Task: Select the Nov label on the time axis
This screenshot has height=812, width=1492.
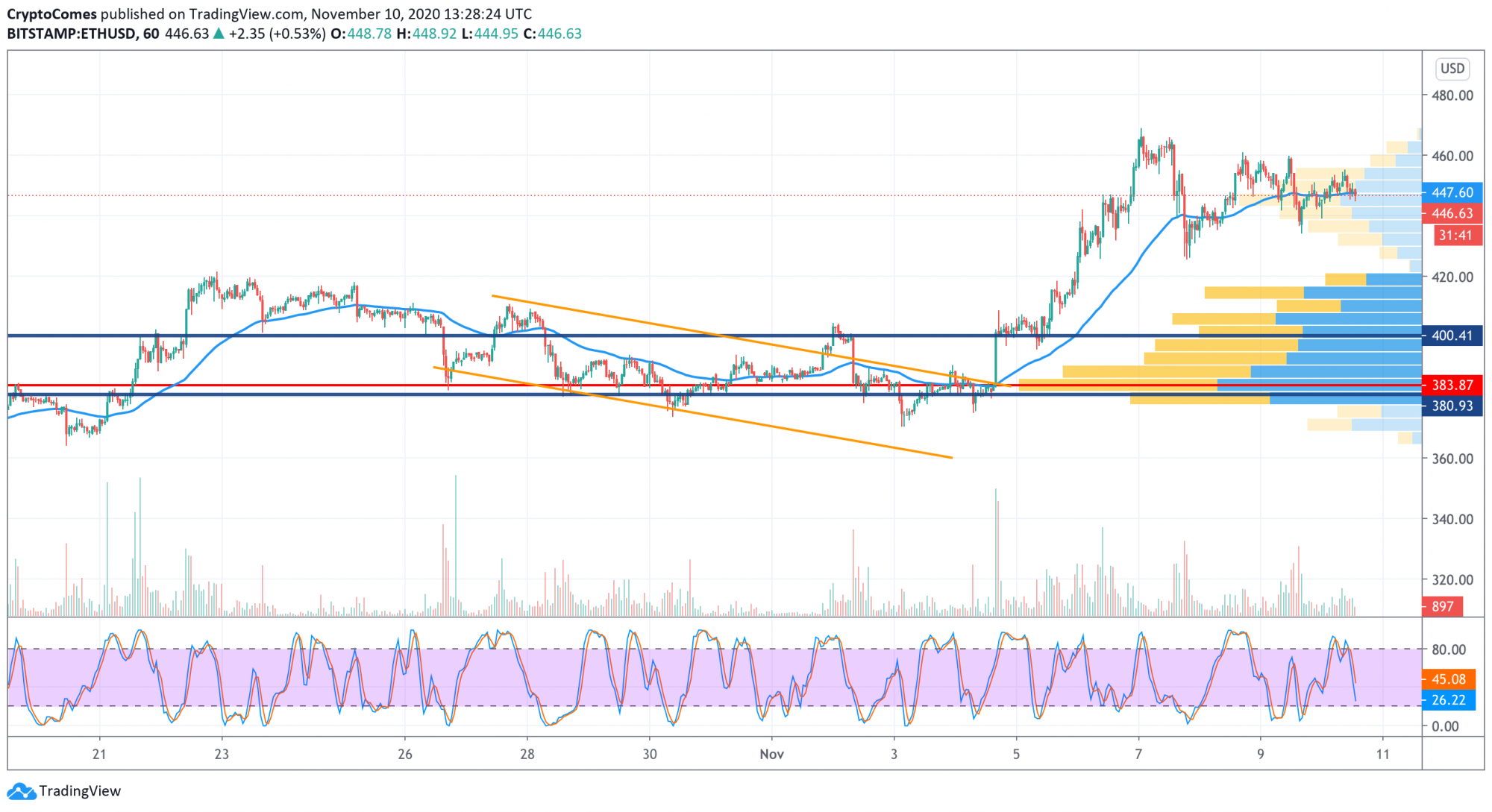Action: tap(773, 755)
